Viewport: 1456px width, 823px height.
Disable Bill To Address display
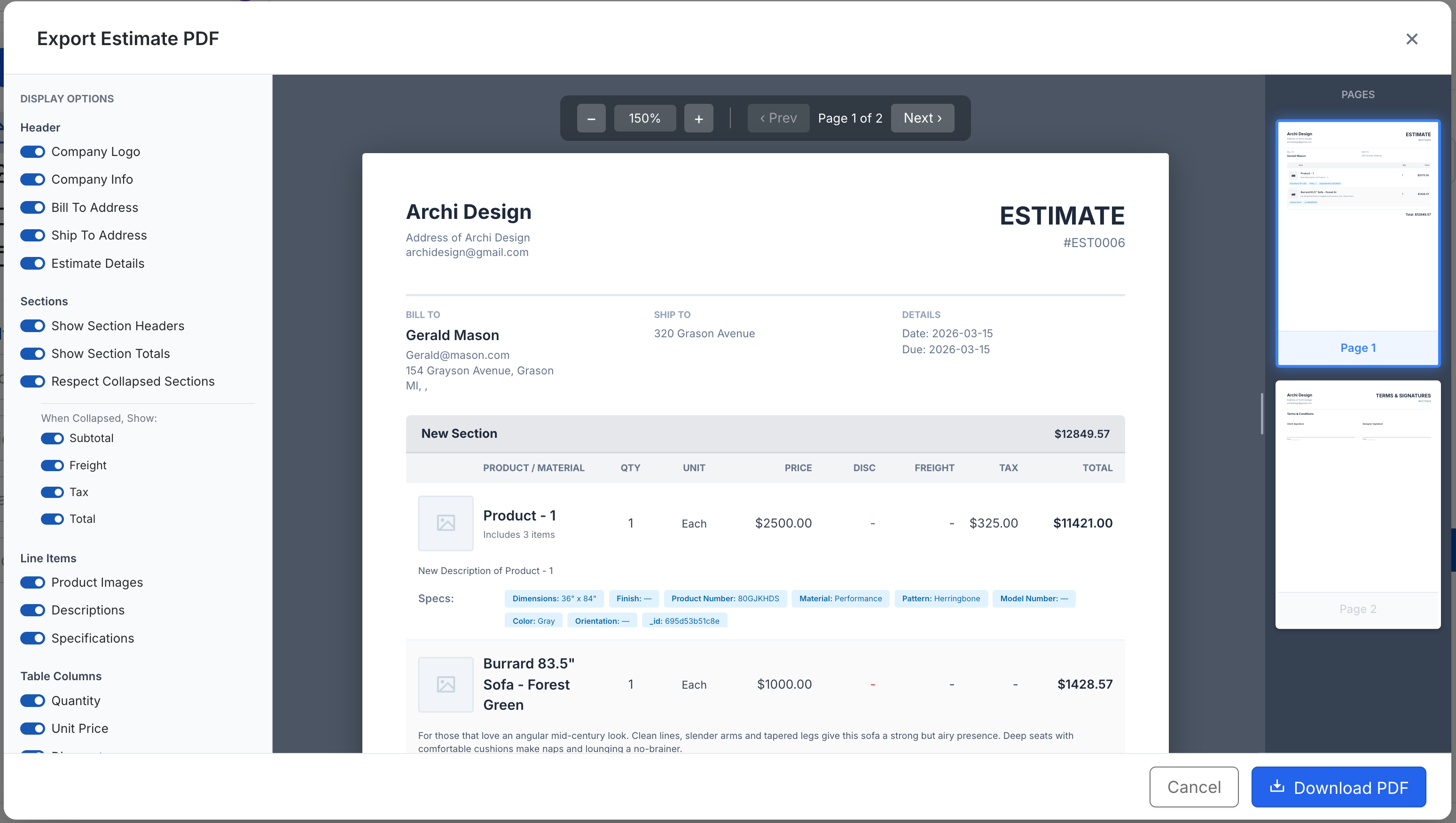point(33,208)
